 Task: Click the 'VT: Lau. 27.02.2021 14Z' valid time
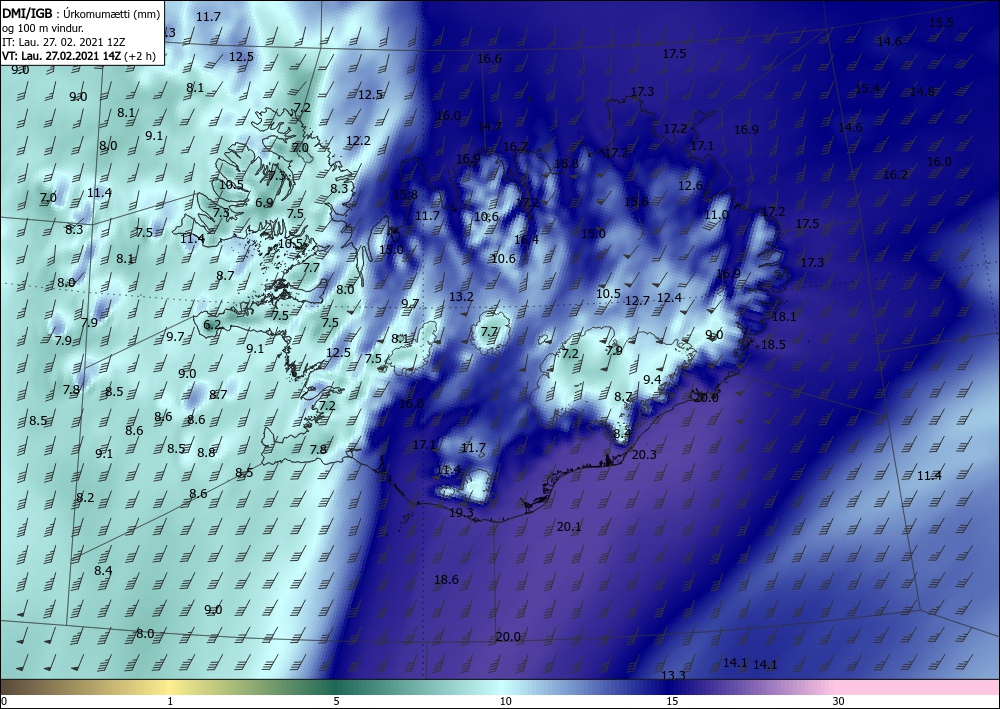point(61,56)
